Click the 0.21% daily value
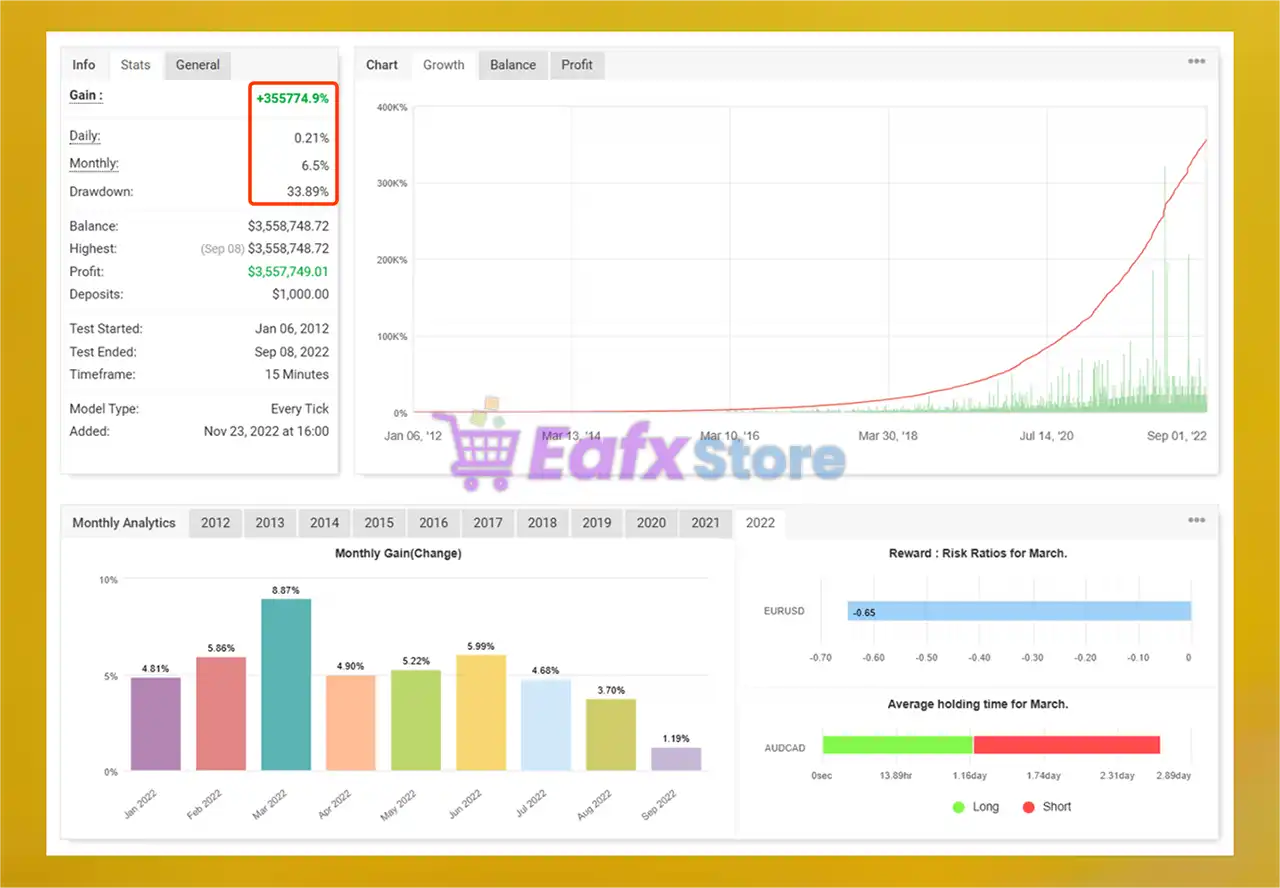Viewport: 1280px width, 888px height. (x=311, y=138)
